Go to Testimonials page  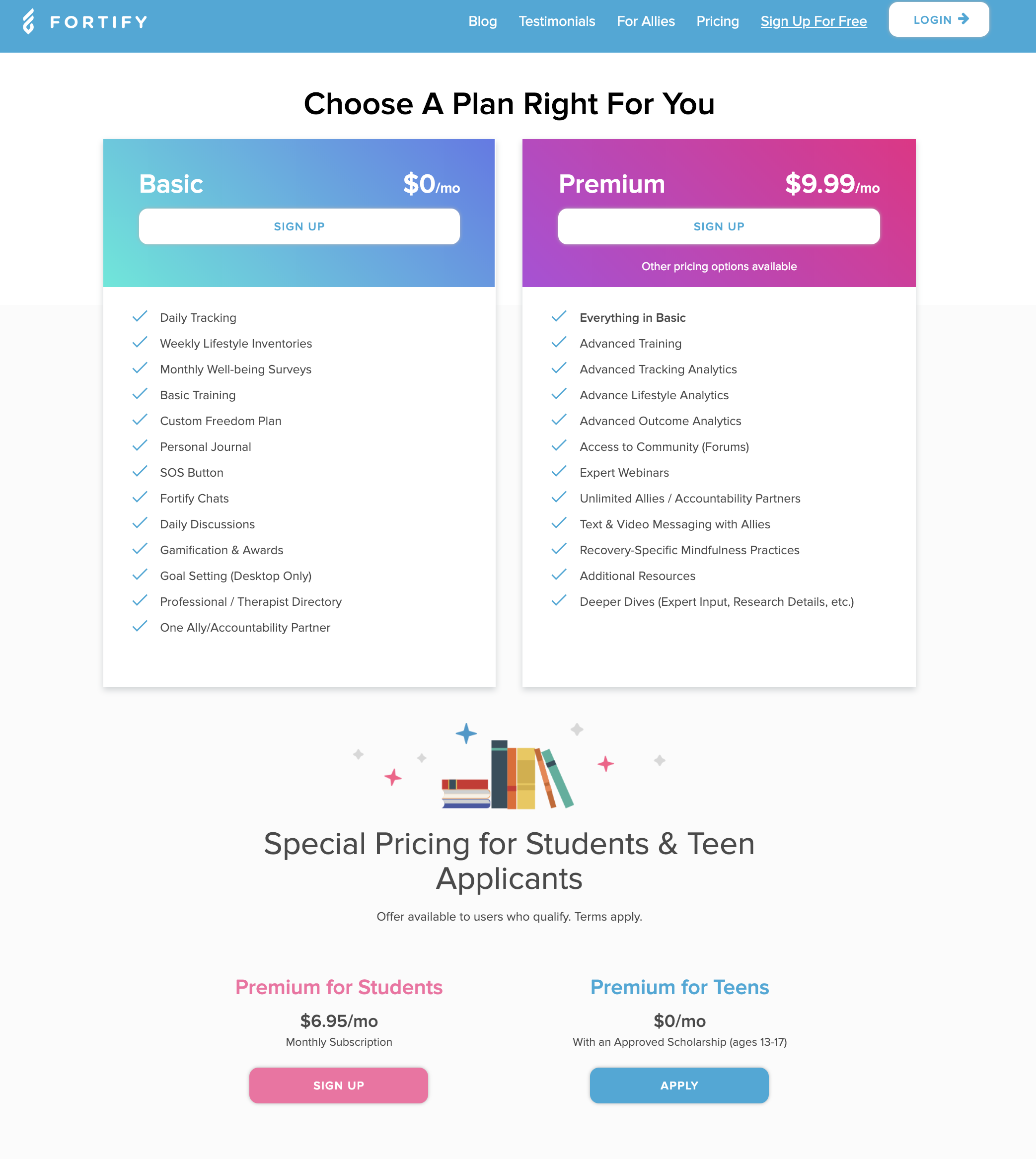[x=557, y=21]
